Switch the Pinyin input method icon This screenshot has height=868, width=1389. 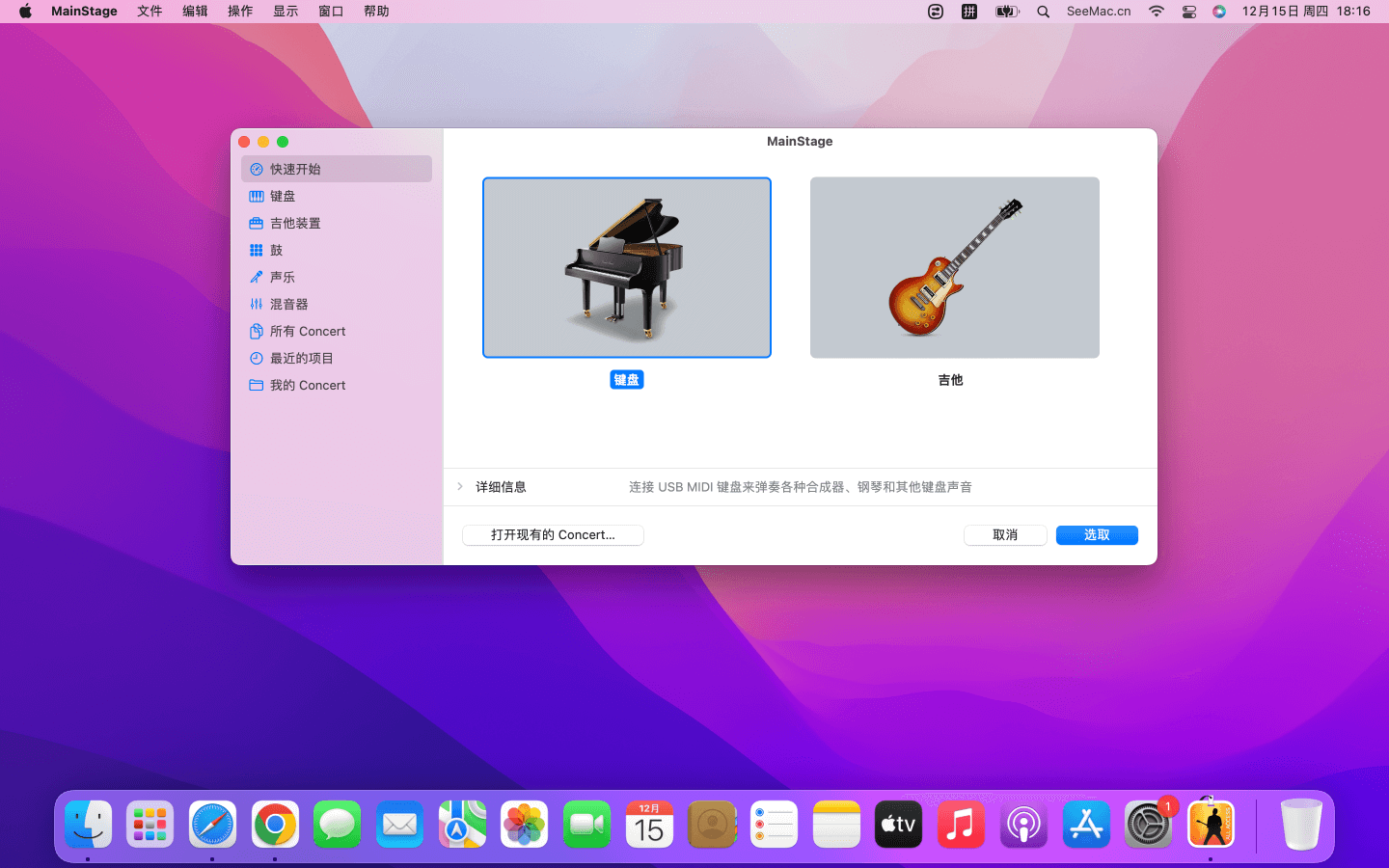(x=969, y=12)
